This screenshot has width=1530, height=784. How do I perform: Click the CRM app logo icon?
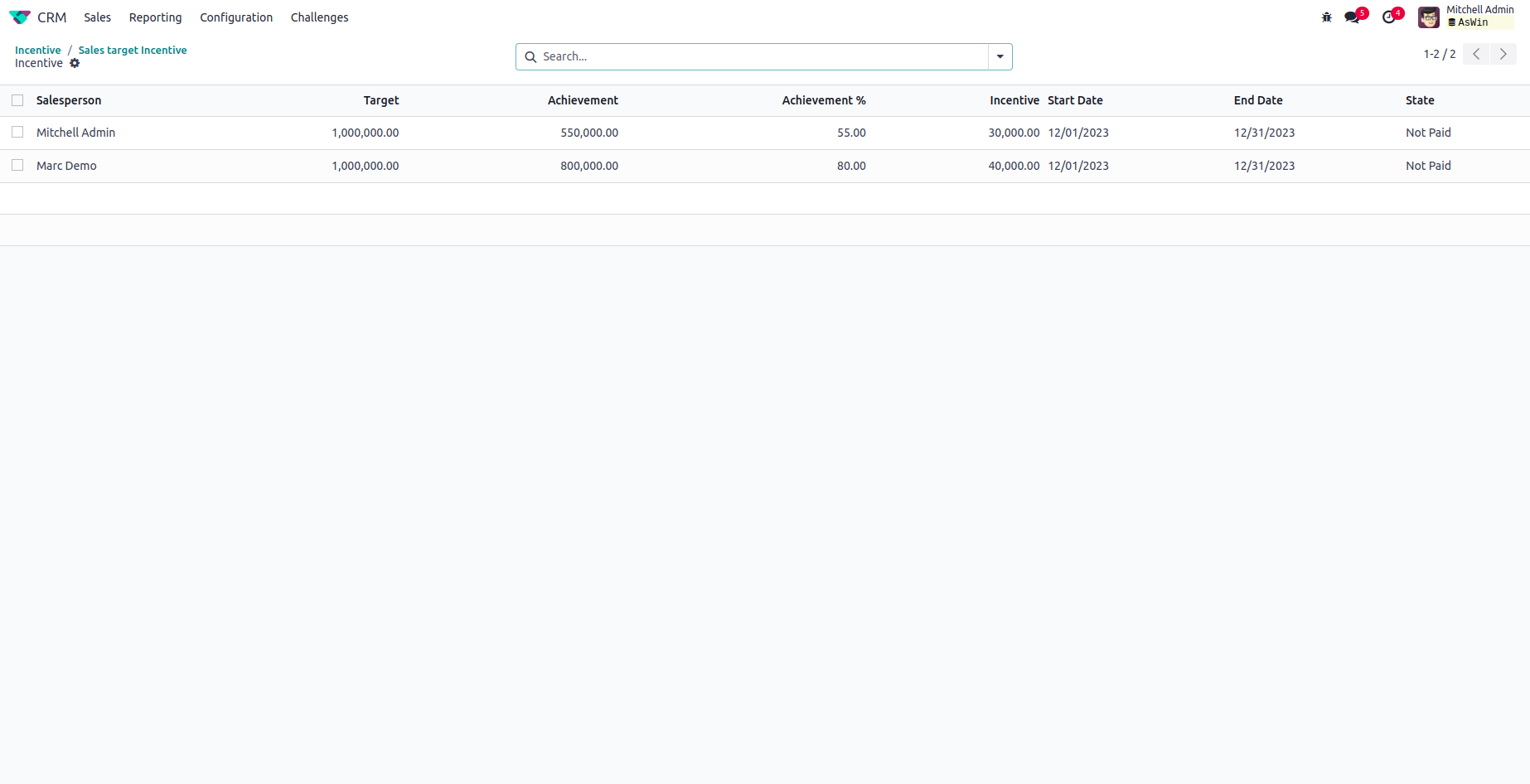click(x=20, y=17)
